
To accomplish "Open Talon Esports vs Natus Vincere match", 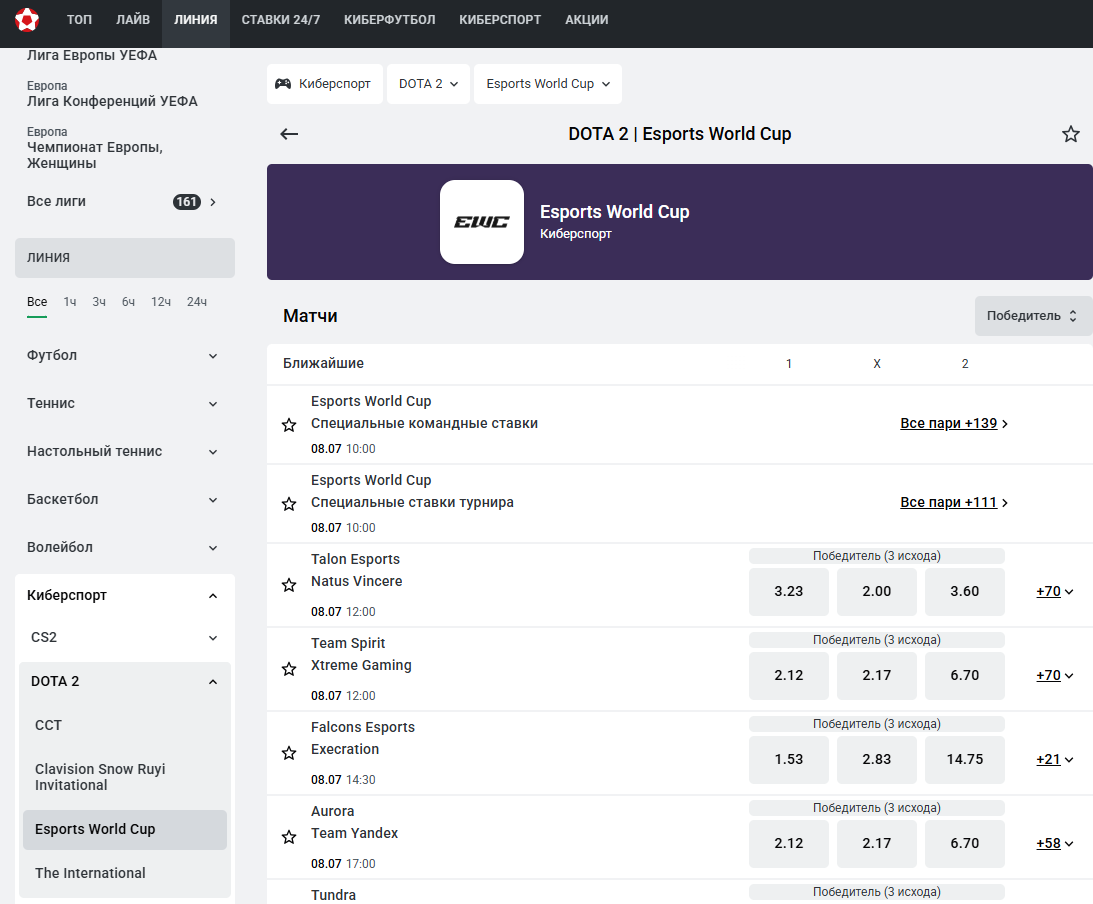I will coord(357,570).
